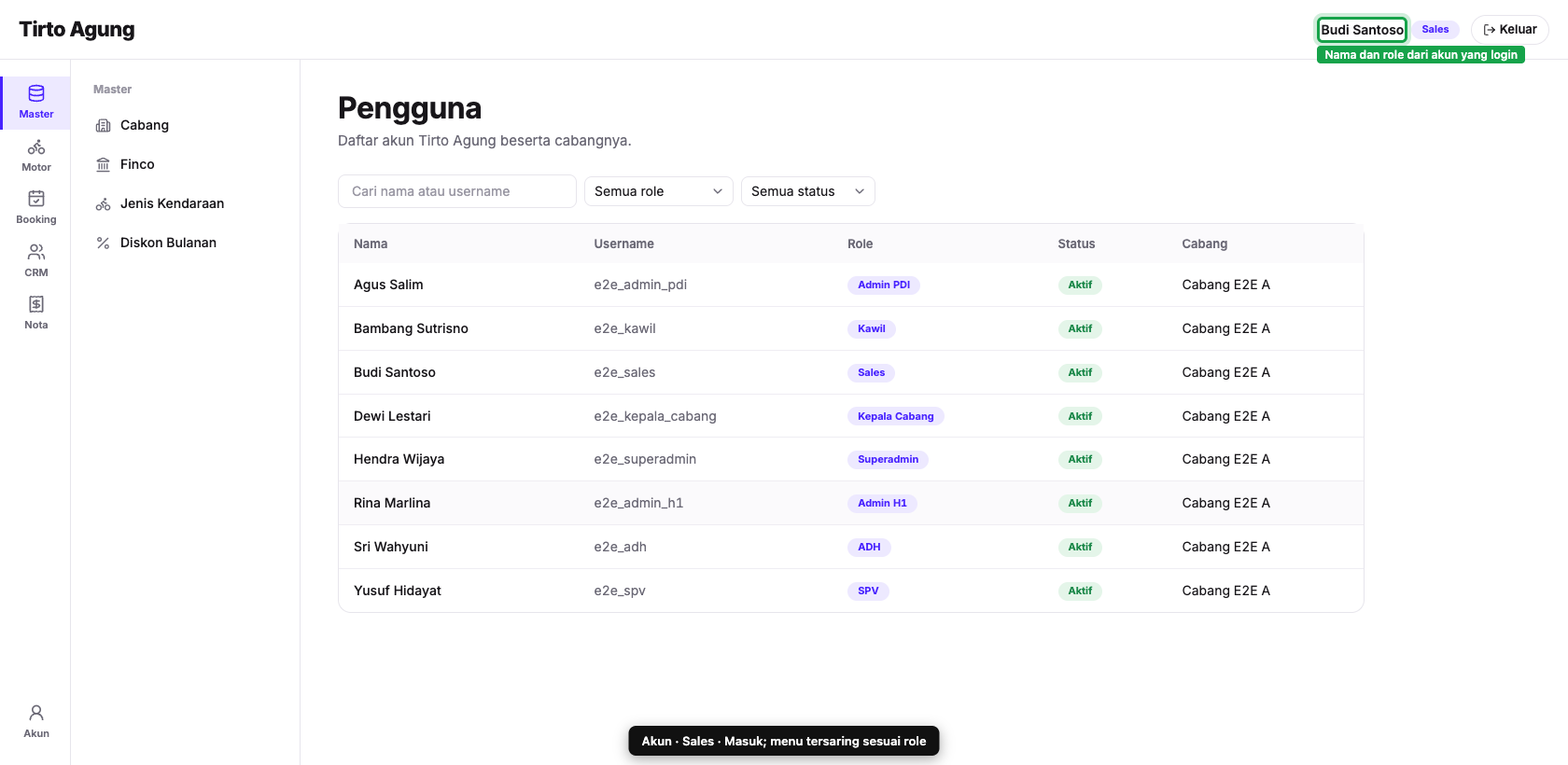Expand the Semua role dropdown
The image size is (1568, 765).
659,191
